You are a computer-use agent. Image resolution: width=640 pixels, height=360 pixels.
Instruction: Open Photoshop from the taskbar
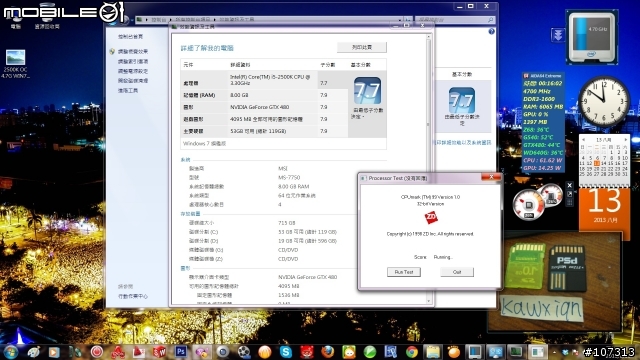pyautogui.click(x=180, y=351)
